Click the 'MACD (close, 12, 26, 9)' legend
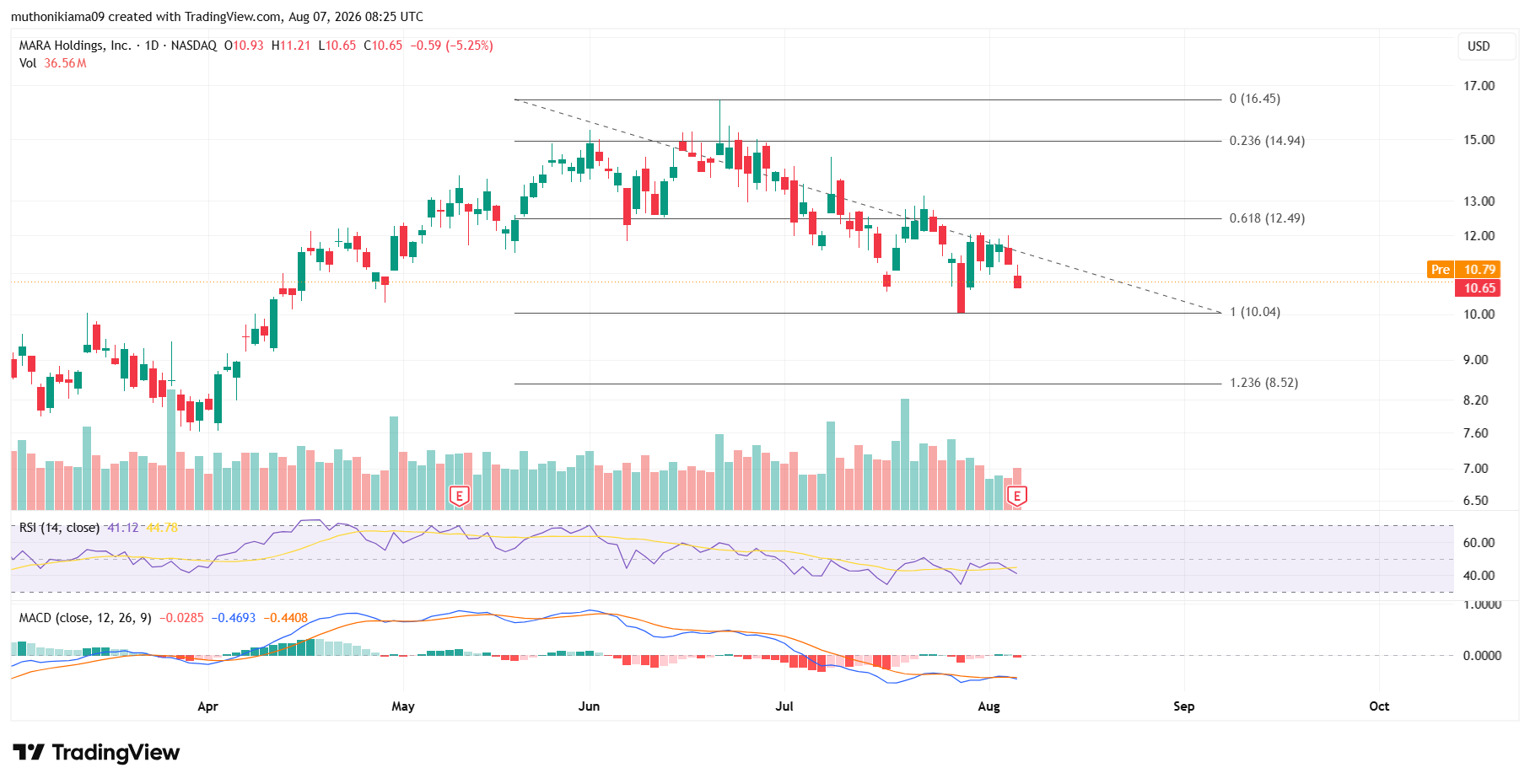 (x=85, y=618)
